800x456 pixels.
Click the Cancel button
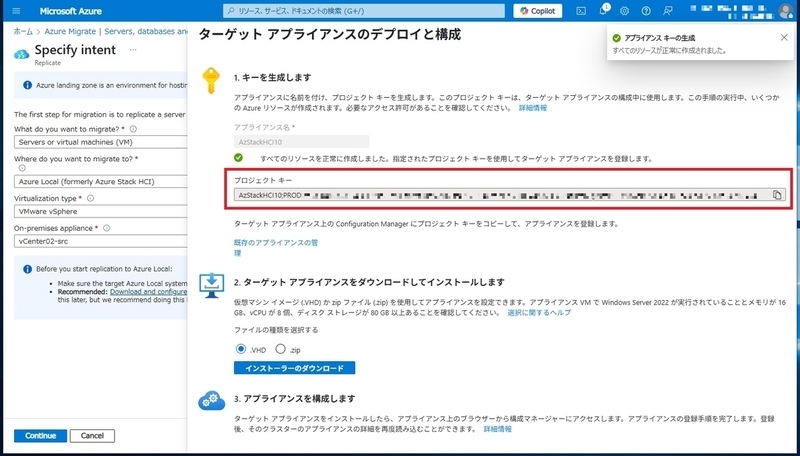(x=92, y=436)
